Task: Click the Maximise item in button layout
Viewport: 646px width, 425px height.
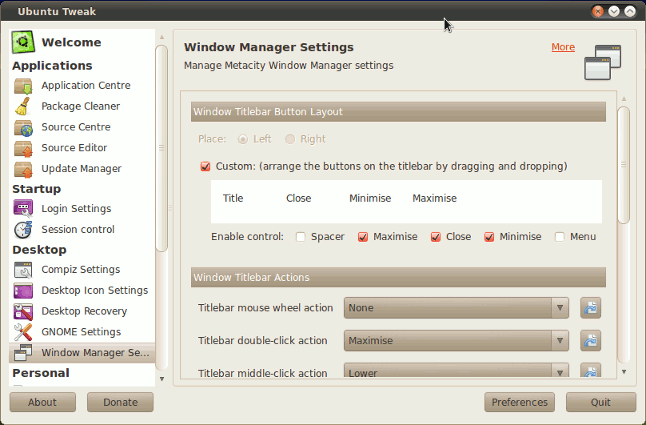Action: [x=435, y=198]
